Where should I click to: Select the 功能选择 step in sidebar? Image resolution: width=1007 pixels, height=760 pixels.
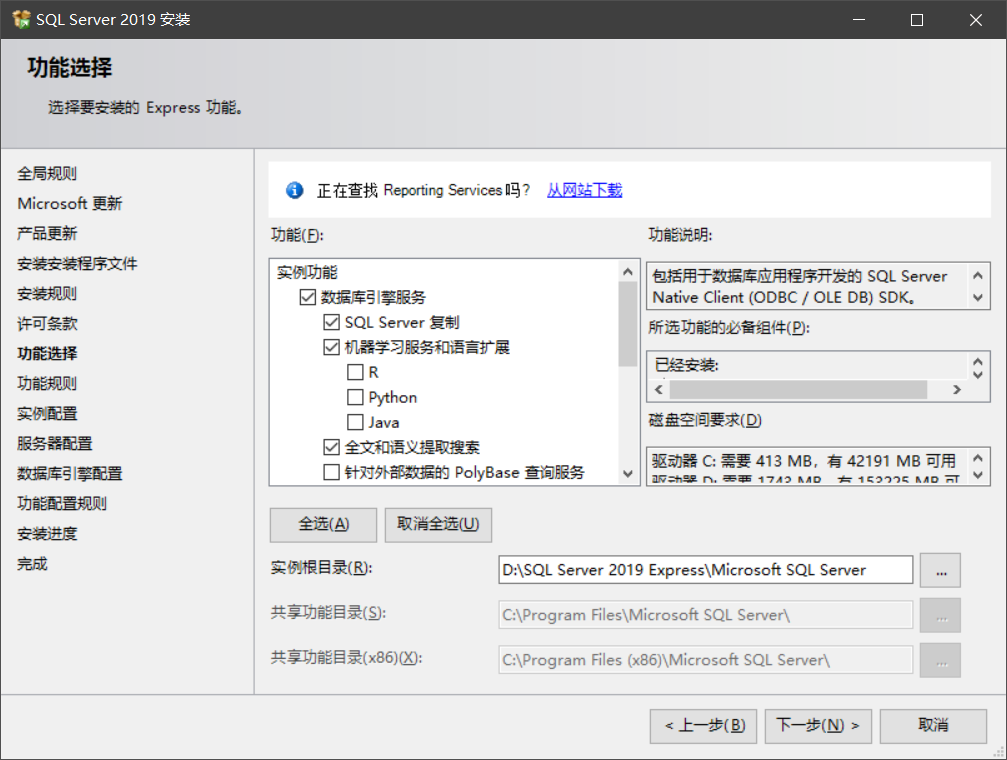[x=47, y=353]
